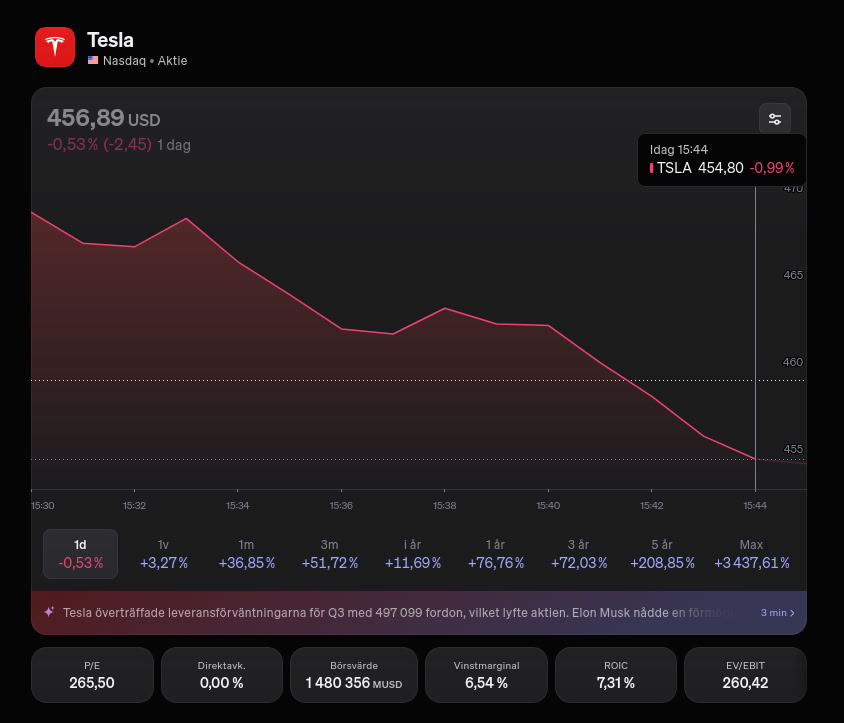The width and height of the screenshot is (844, 723).
Task: Click the -0,53 % (-2,45) daily change
Action: [x=100, y=144]
